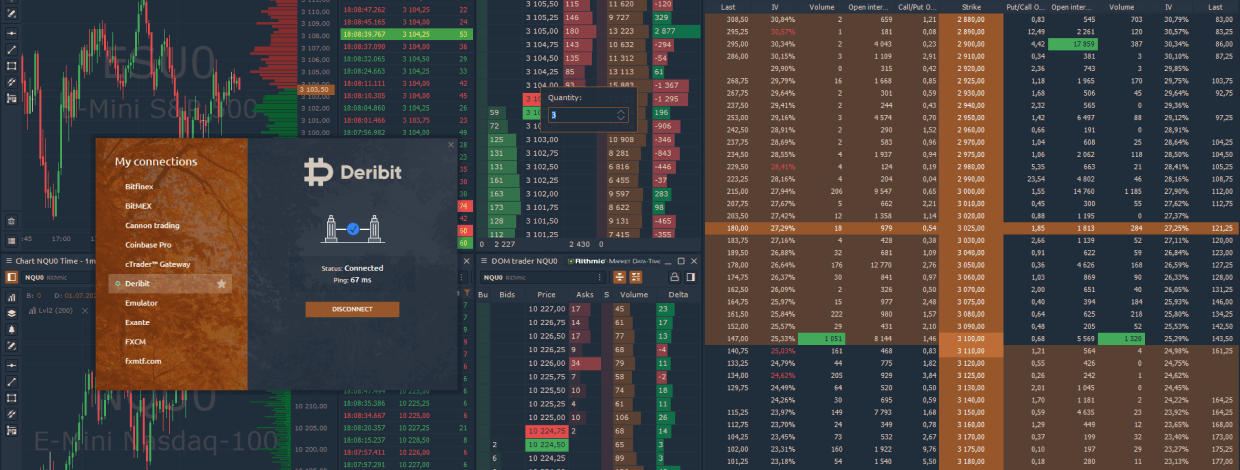
Task: Click price level 3 102,00 in upper DOM
Action: click(x=541, y=193)
